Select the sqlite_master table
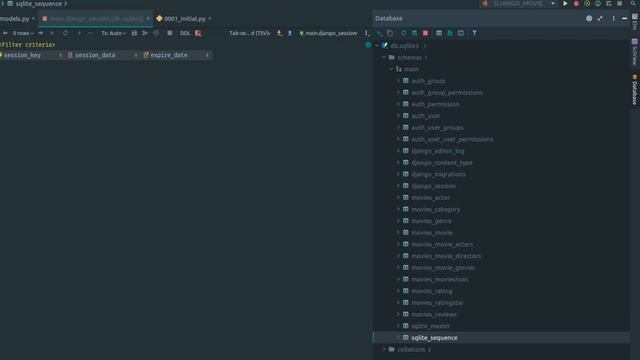 pos(430,326)
